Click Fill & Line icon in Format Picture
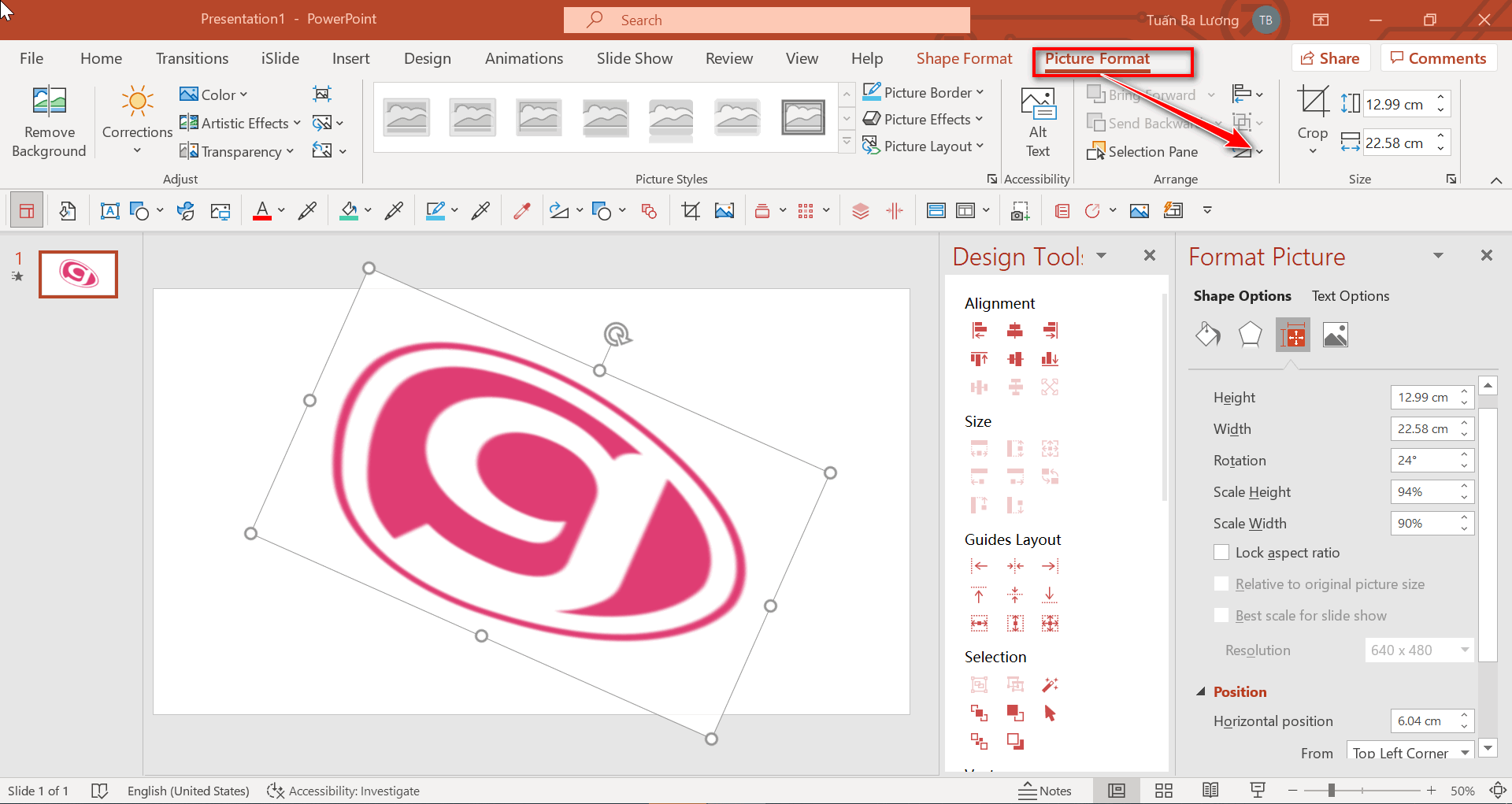The height and width of the screenshot is (804, 1512). tap(1207, 335)
